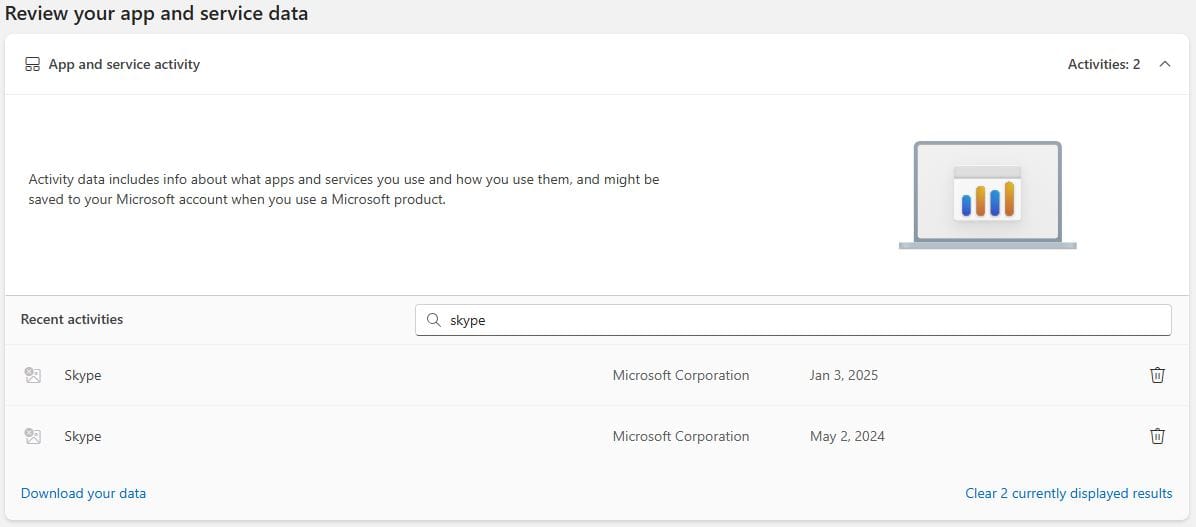Click the Recent activities heading
1196x527 pixels.
point(72,320)
